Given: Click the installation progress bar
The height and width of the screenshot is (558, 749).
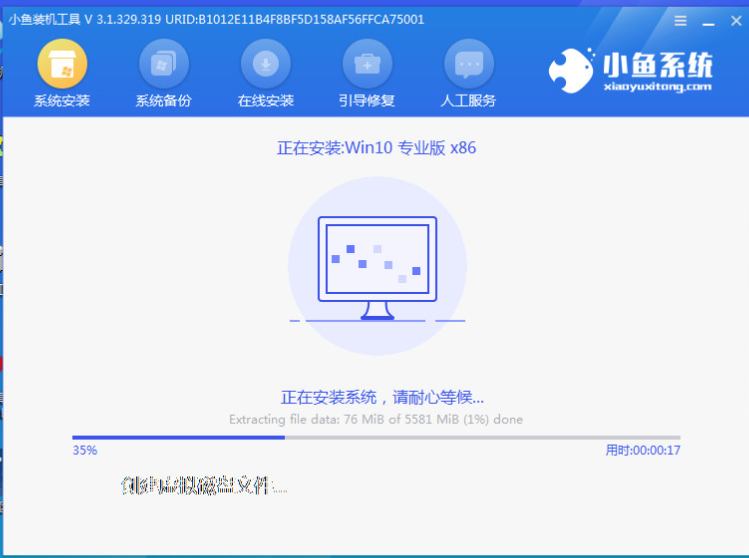Looking at the screenshot, I should pyautogui.click(x=376, y=437).
